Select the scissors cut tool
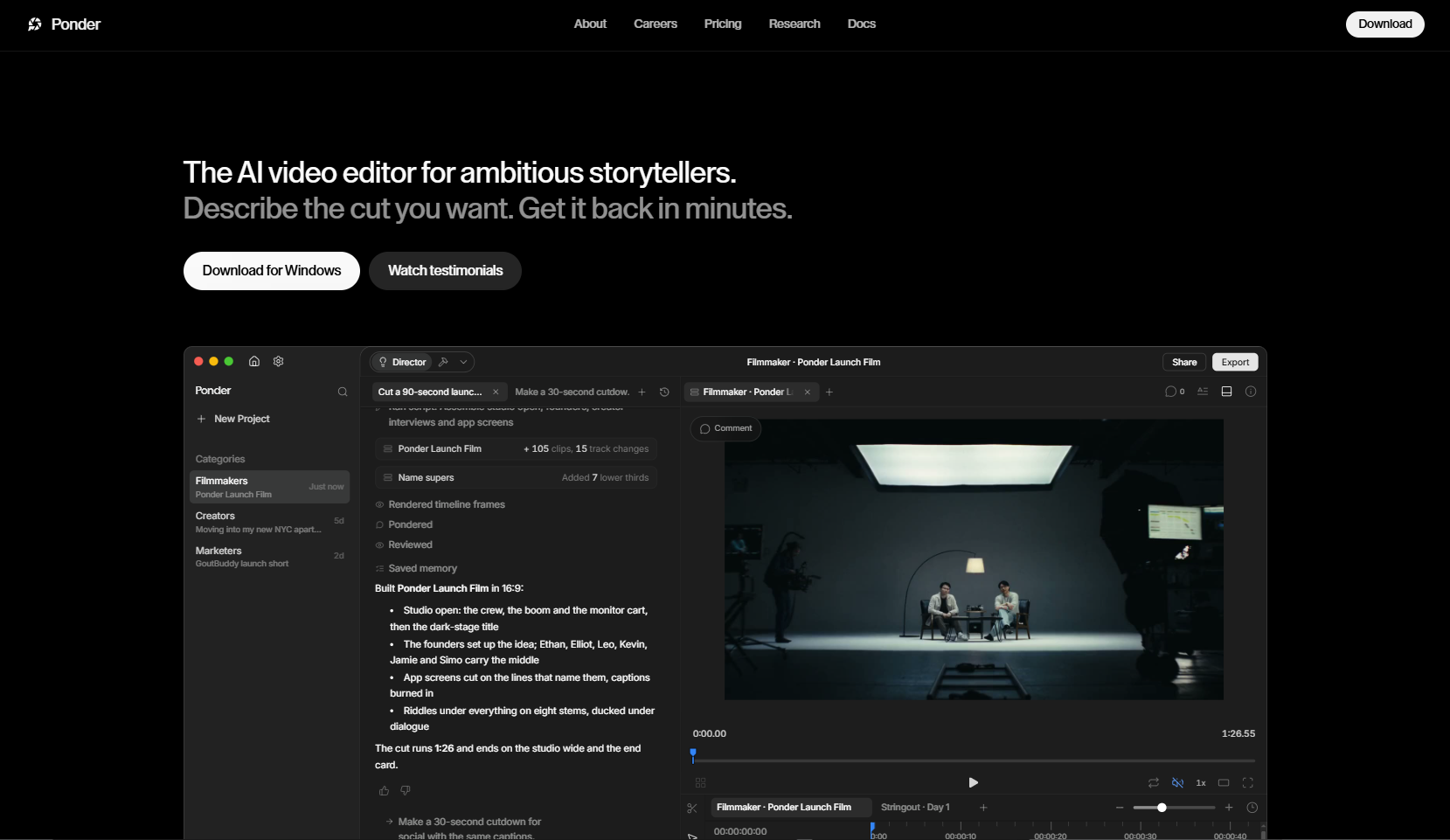Screen dimensions: 1450x840 [x=692, y=809]
